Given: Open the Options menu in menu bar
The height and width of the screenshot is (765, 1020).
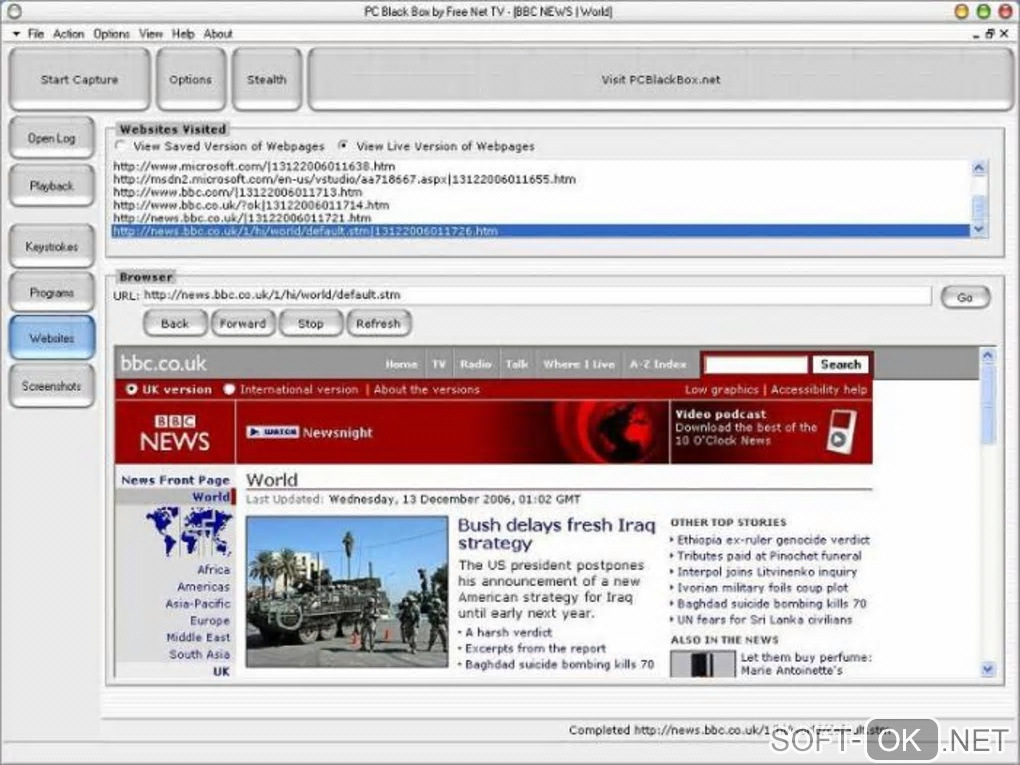Looking at the screenshot, I should 111,34.
